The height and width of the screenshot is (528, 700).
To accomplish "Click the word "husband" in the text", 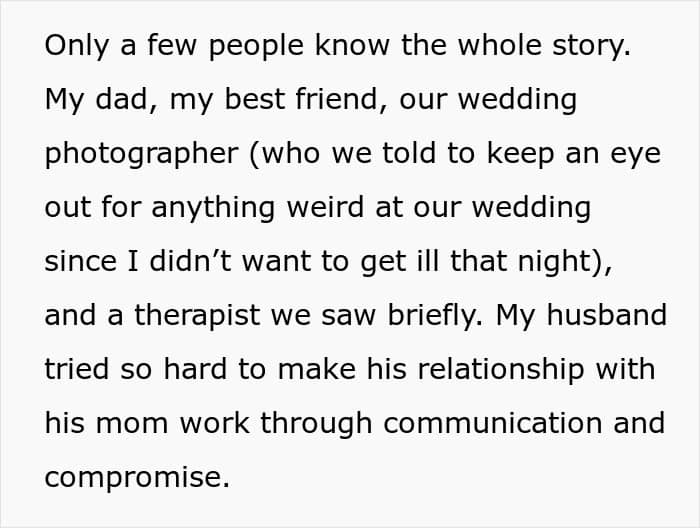I will [x=607, y=314].
